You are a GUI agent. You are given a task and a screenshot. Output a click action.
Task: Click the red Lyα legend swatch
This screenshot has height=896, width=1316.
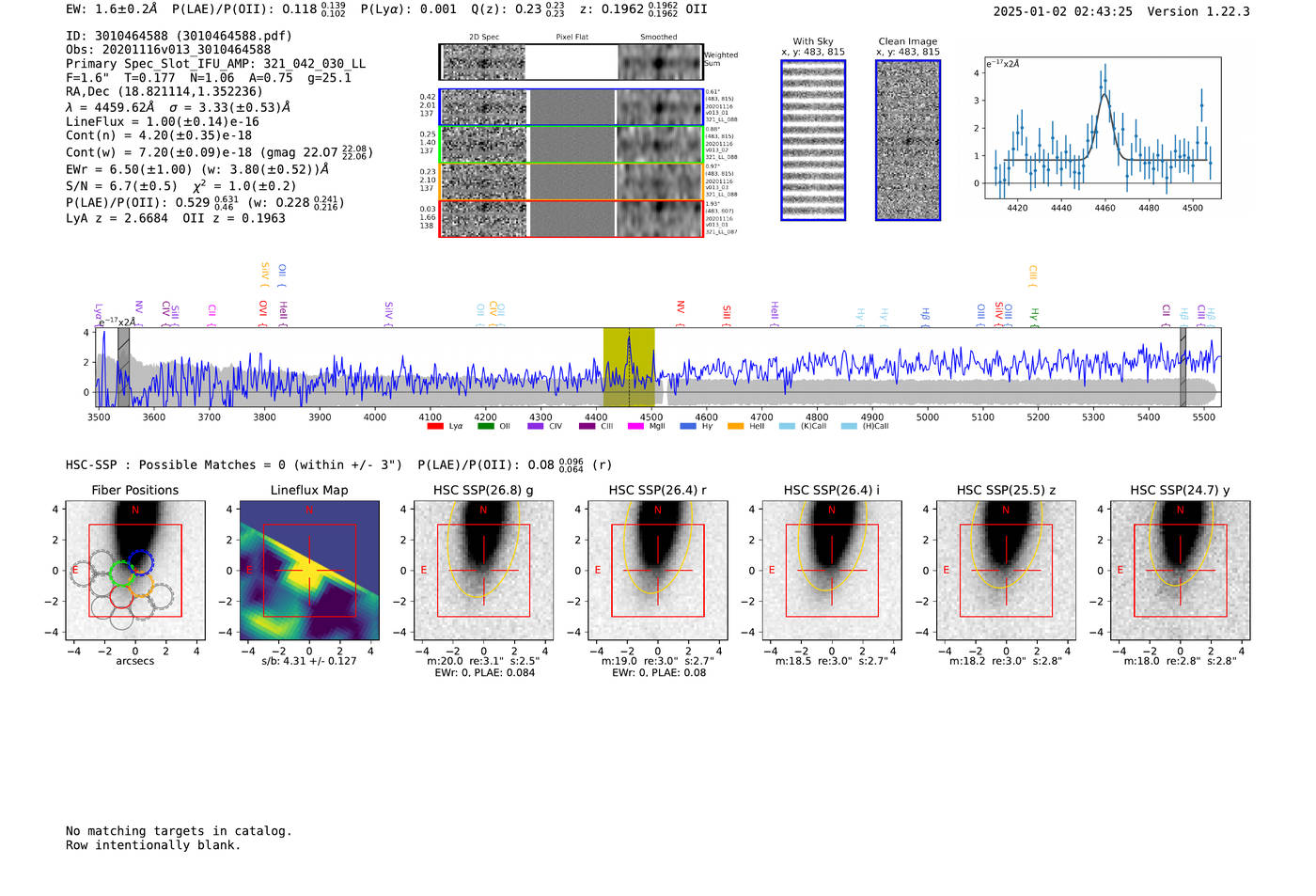tap(435, 426)
